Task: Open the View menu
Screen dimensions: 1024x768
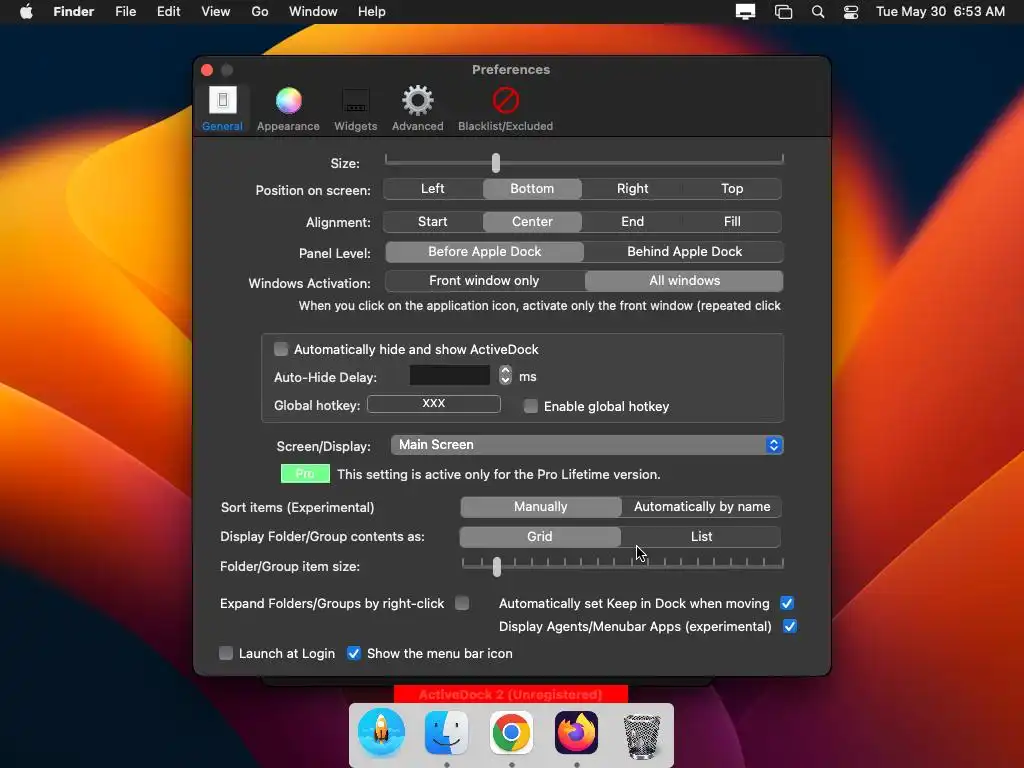Action: click(216, 12)
